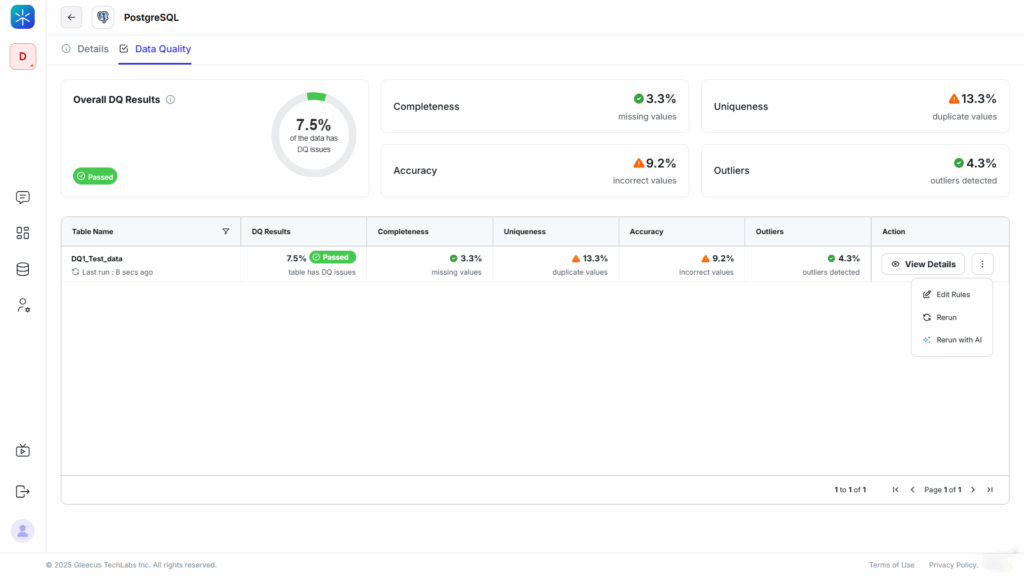Click the video tutorials icon in sidebar
This screenshot has width=1024, height=576.
click(x=23, y=451)
